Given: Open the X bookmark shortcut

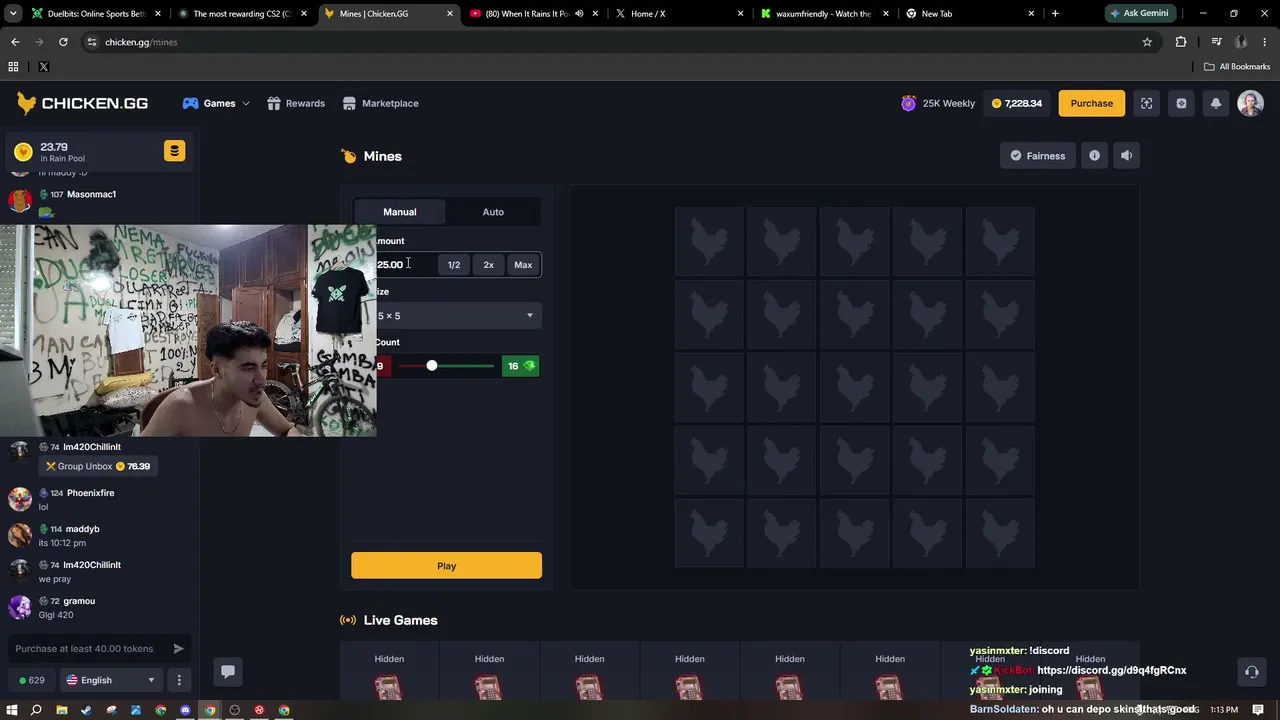Looking at the screenshot, I should [43, 66].
